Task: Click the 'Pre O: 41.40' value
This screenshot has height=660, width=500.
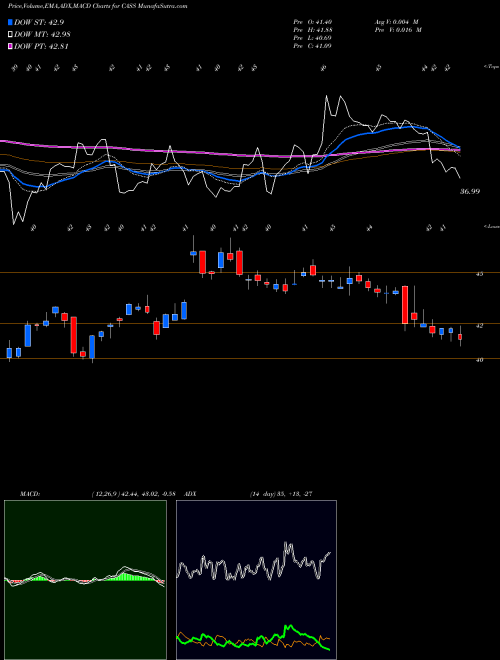Action: [x=312, y=22]
